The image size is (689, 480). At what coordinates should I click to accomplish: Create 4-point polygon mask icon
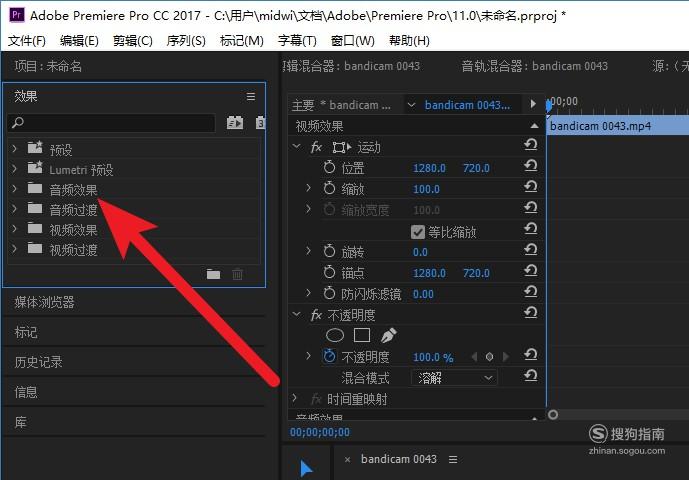tap(362, 335)
